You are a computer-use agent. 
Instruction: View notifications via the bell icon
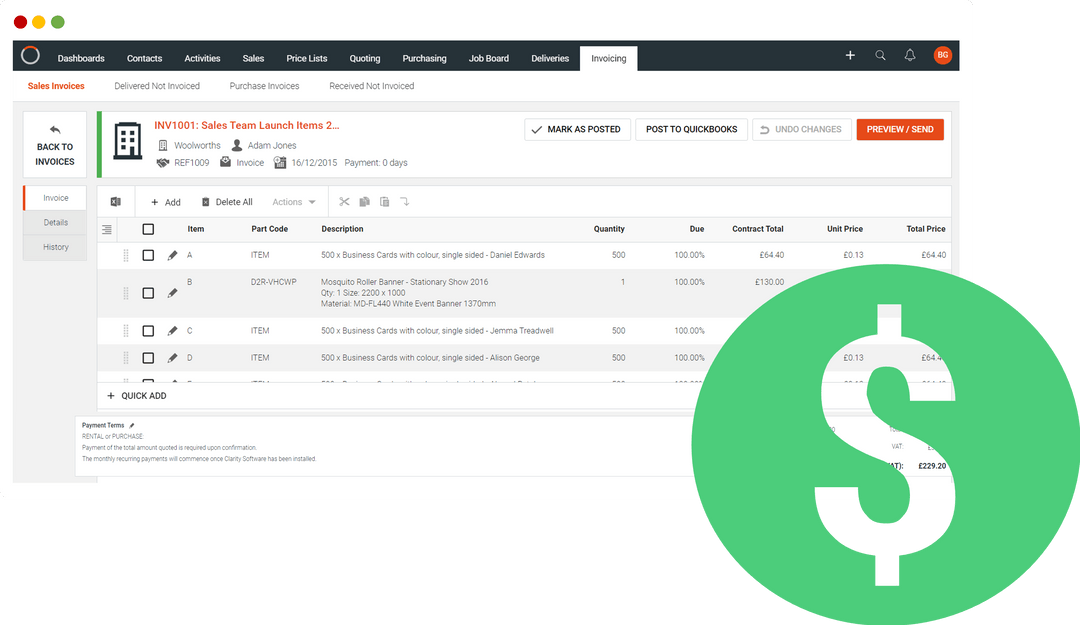[910, 57]
